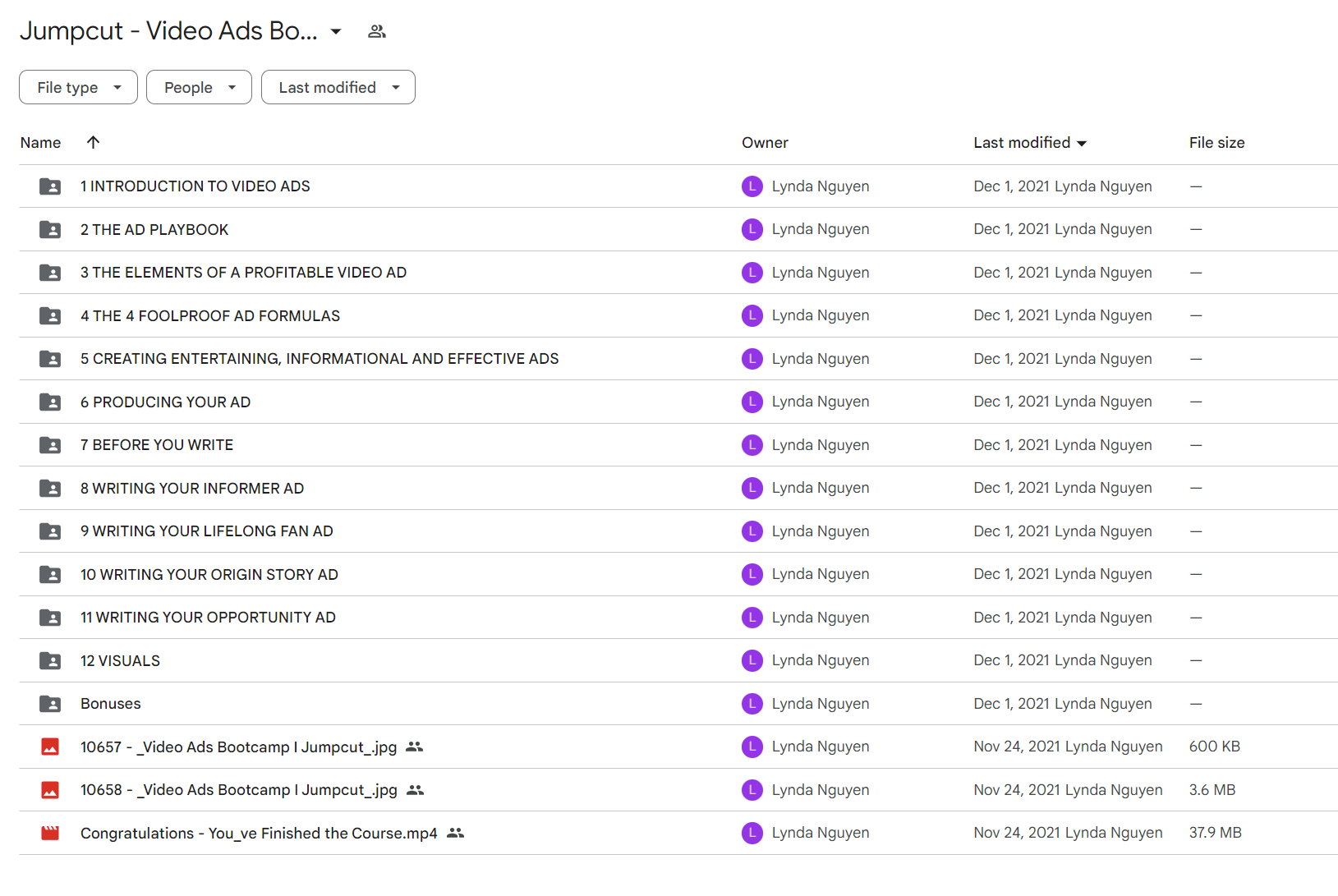Click the '600 KB' file size value
The image size is (1338, 896).
point(1215,747)
